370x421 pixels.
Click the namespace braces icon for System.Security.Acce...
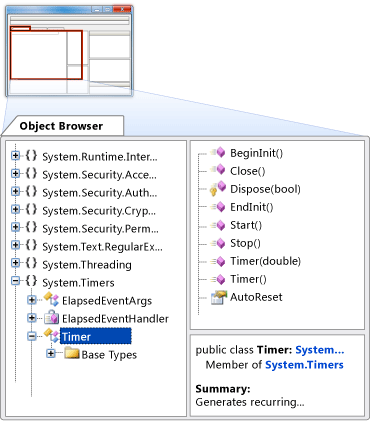pos(31,173)
